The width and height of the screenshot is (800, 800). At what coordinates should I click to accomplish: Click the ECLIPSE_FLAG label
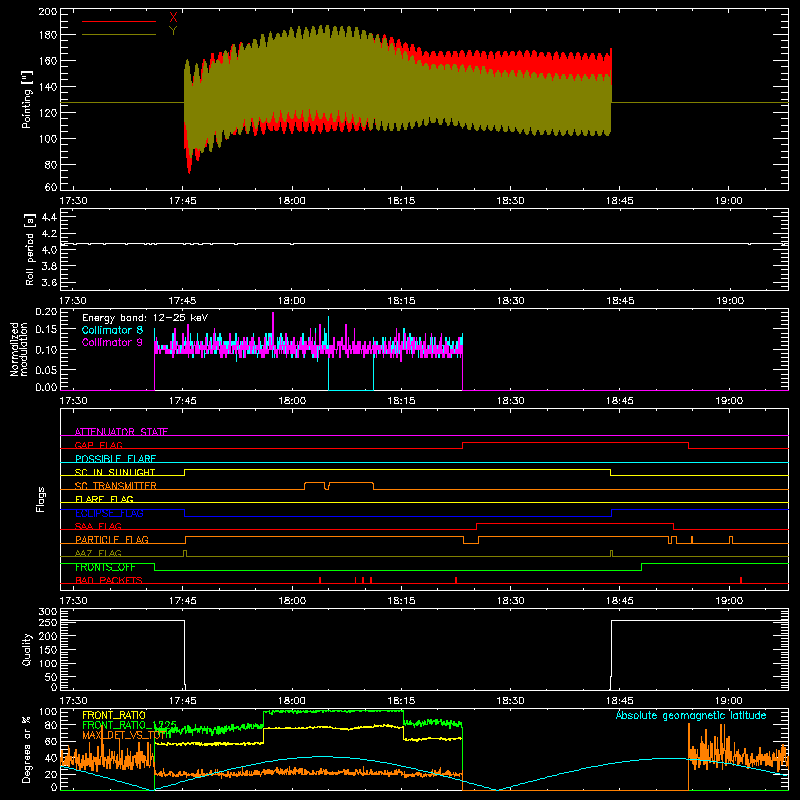pyautogui.click(x=109, y=513)
